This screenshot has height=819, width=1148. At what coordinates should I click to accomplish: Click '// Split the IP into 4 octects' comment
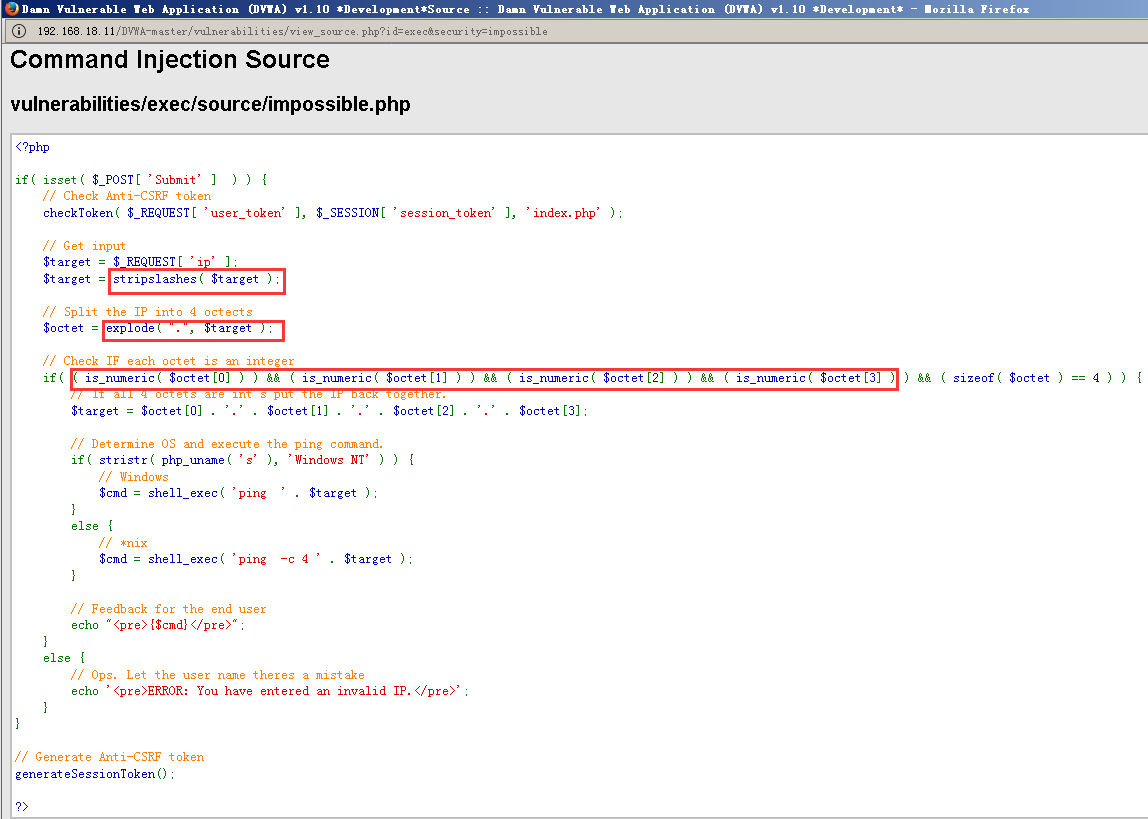point(147,312)
